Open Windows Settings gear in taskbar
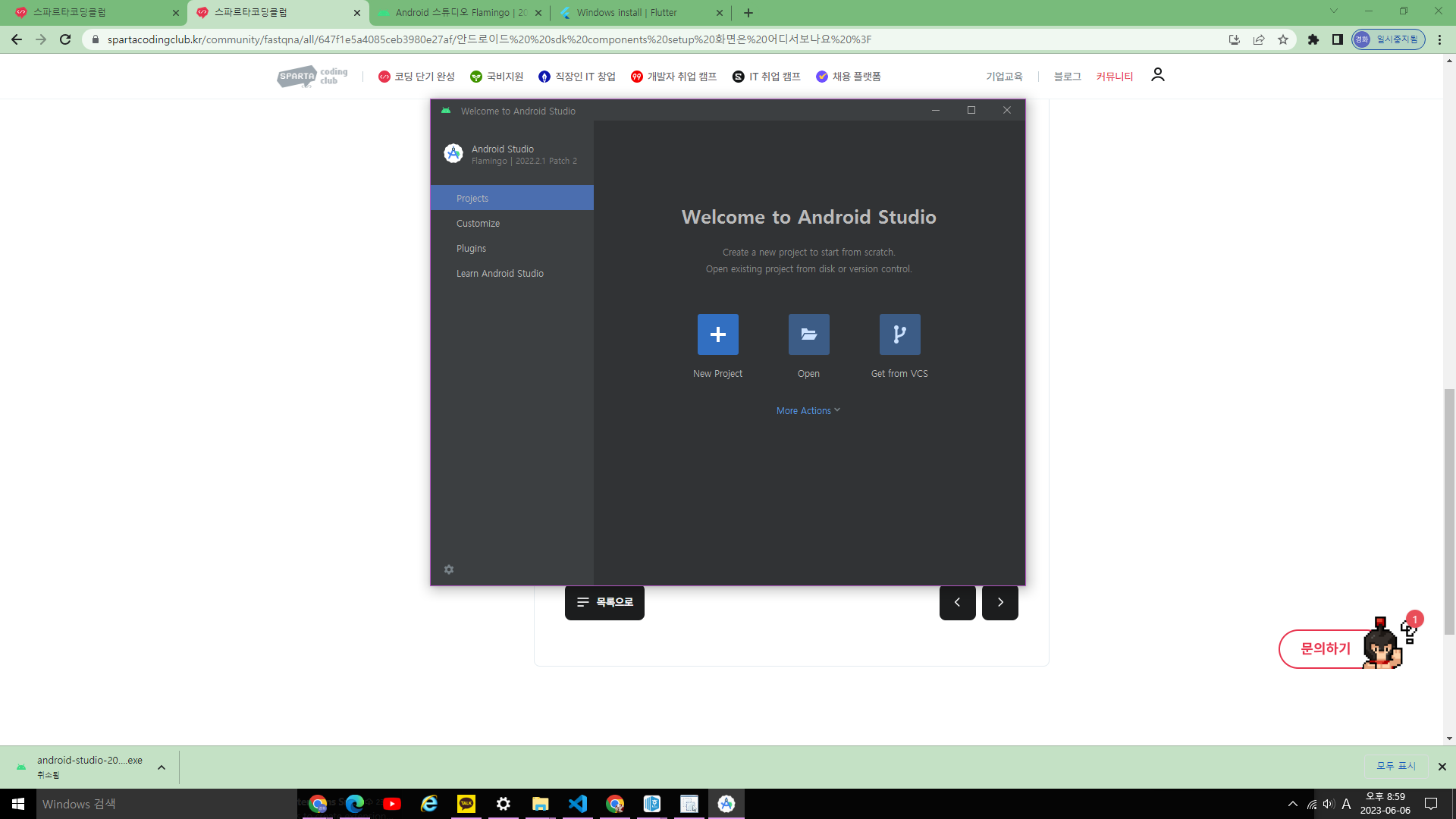Image resolution: width=1456 pixels, height=819 pixels. click(504, 804)
